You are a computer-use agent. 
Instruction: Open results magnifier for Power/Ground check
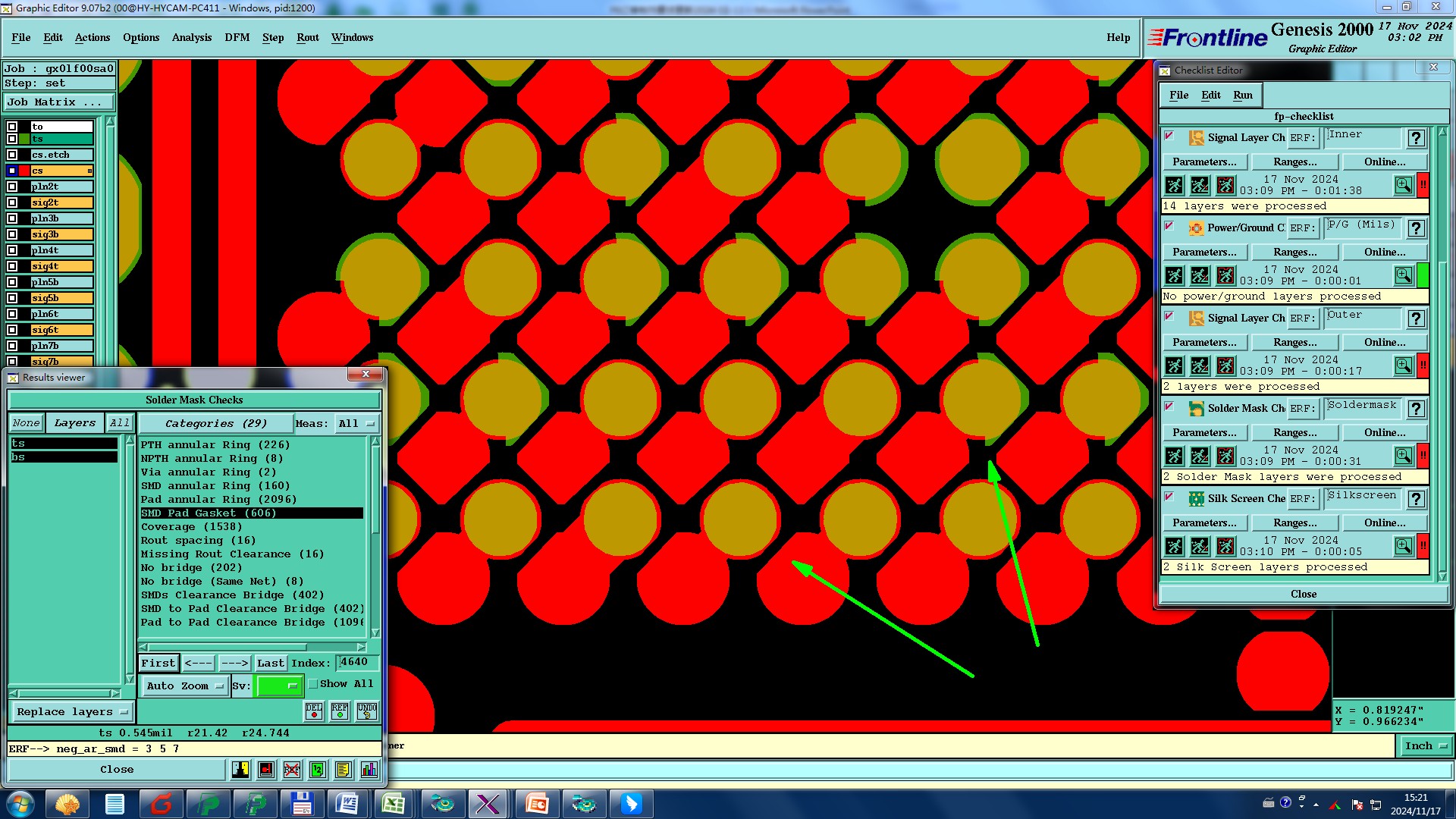[x=1403, y=275]
